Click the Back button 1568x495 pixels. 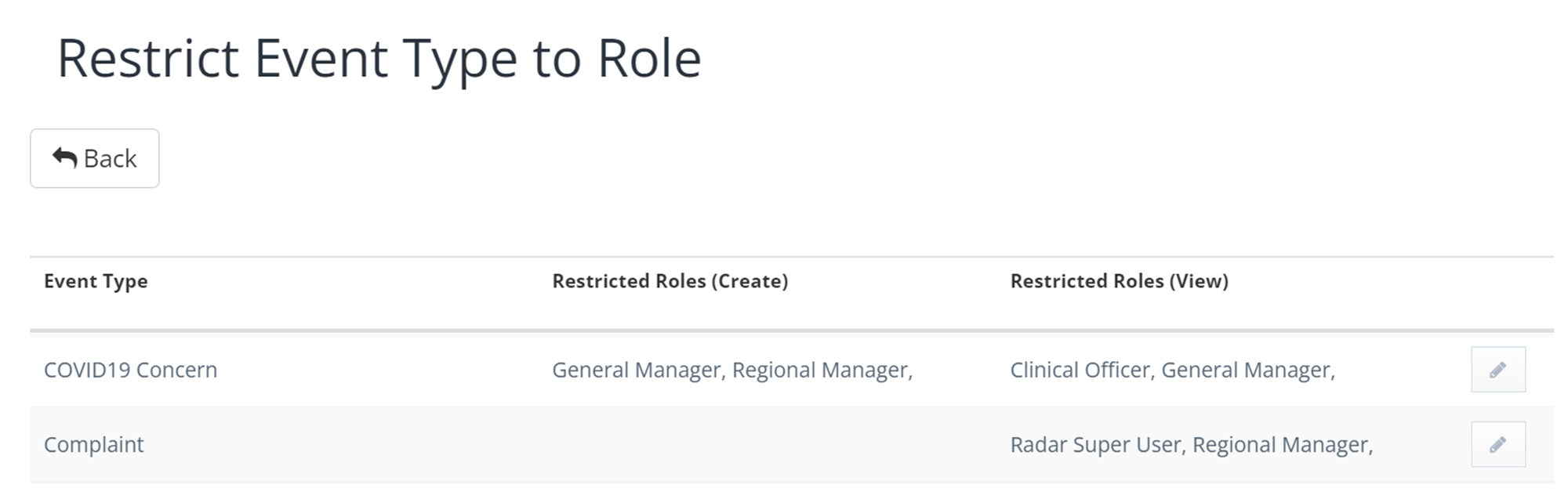[x=94, y=158]
